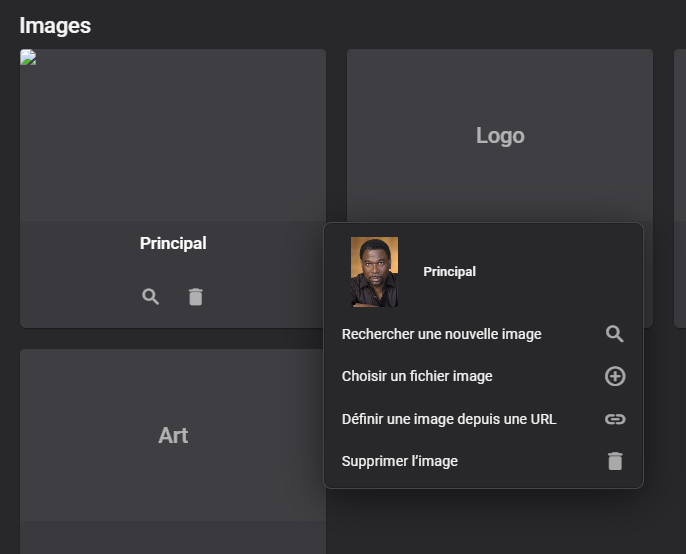Click the "Principal" title on the image card

173,243
